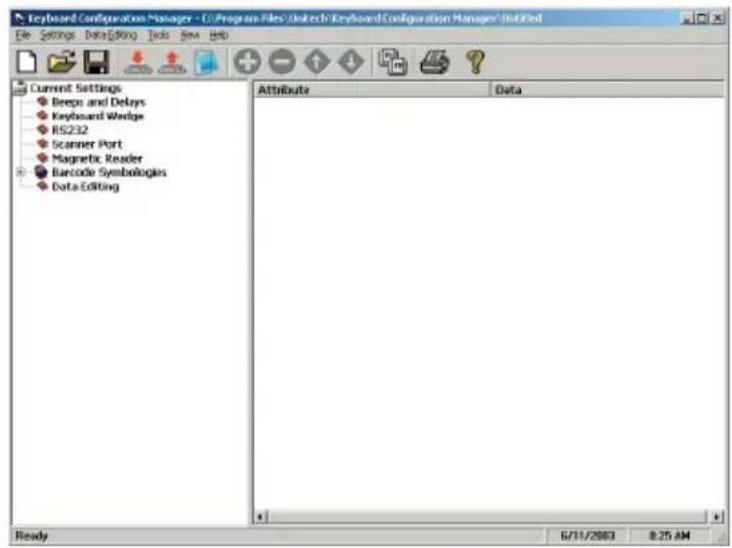The height and width of the screenshot is (548, 732).
Task: Open the Help menu
Action: point(218,35)
